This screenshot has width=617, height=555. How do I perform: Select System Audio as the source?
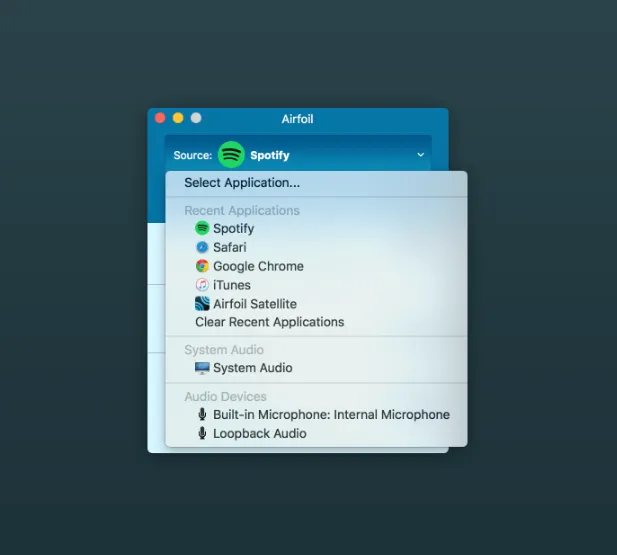coord(316,368)
